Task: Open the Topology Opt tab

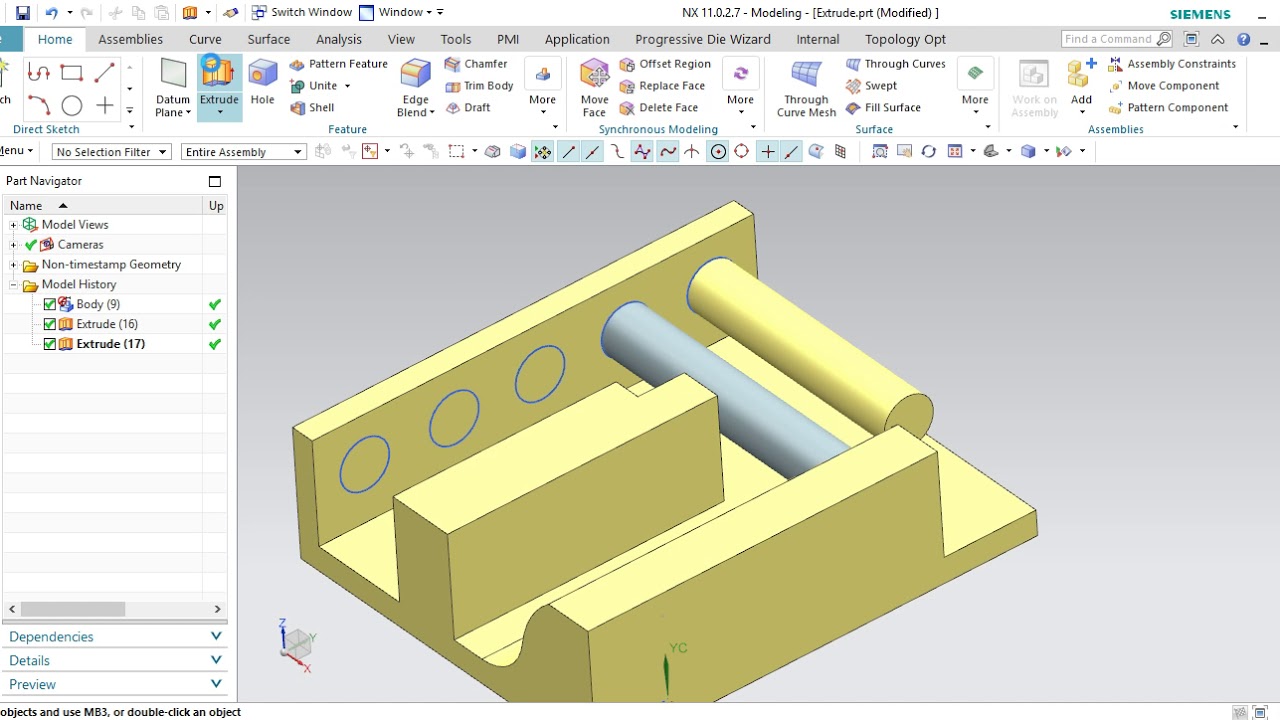Action: coord(905,39)
